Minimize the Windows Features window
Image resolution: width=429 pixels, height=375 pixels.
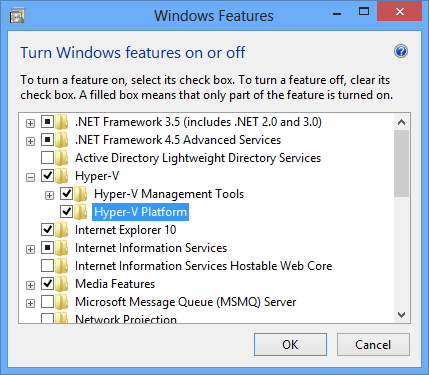337,13
